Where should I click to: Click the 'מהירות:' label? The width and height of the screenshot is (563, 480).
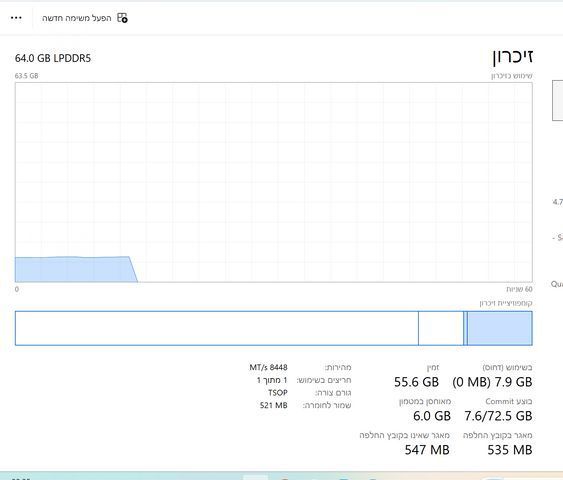[338, 367]
